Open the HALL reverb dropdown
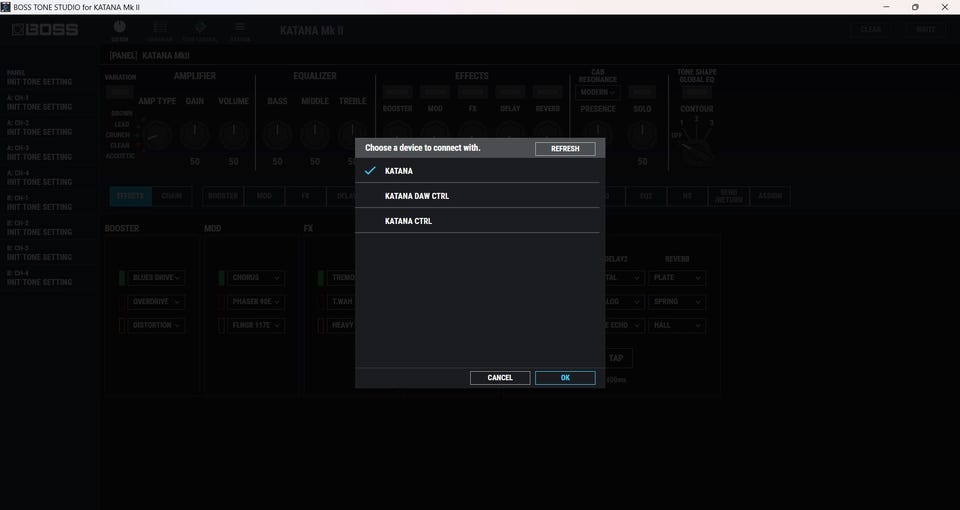This screenshot has height=510, width=960. (677, 326)
